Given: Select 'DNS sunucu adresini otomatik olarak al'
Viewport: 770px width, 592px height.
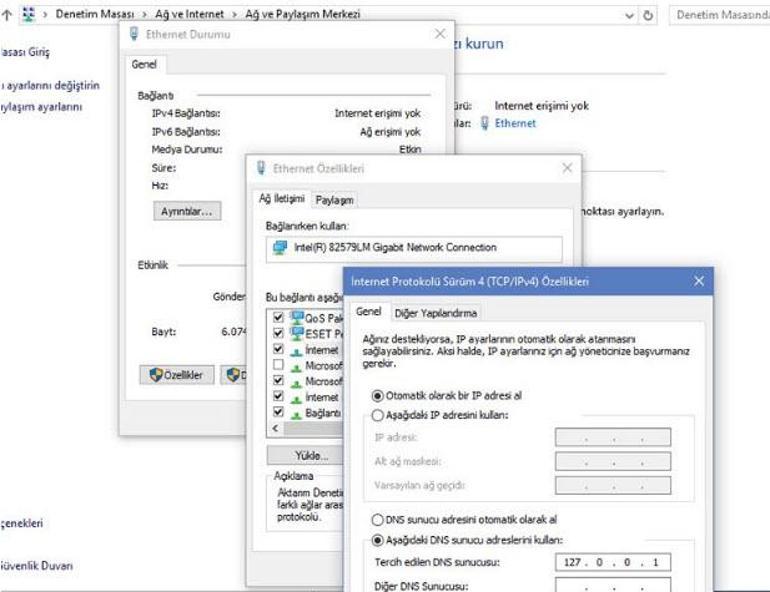Looking at the screenshot, I should point(377,520).
